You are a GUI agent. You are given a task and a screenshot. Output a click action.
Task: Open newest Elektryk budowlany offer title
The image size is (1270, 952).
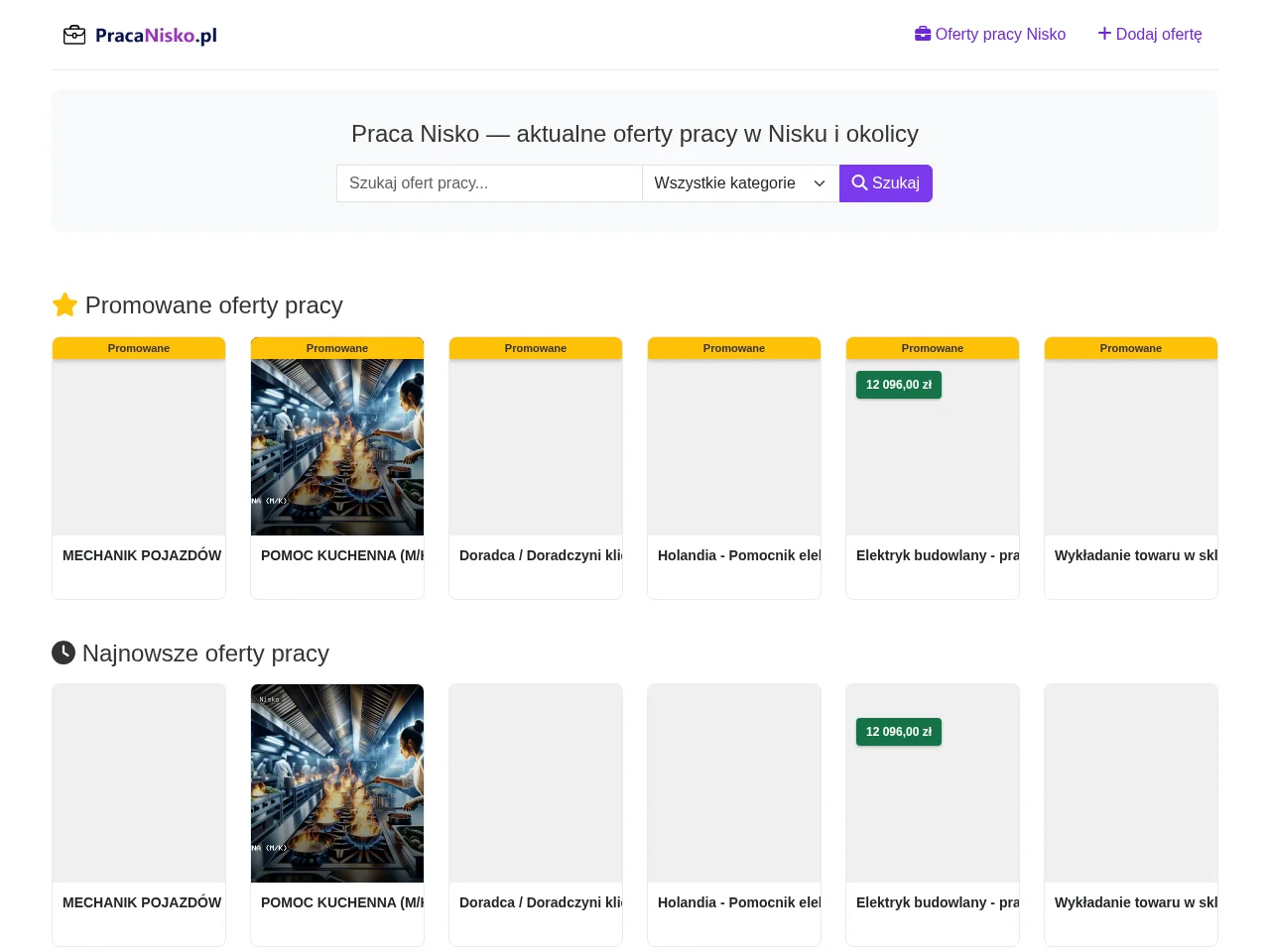[938, 902]
